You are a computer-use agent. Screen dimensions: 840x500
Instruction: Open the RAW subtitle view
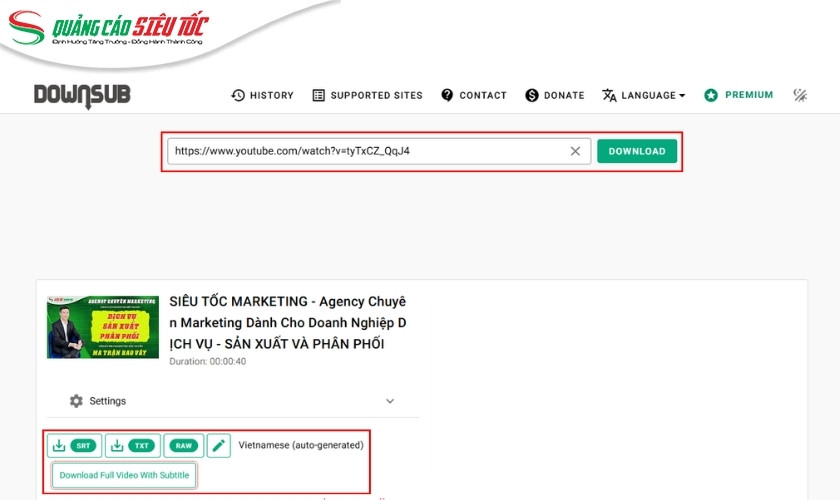click(183, 445)
